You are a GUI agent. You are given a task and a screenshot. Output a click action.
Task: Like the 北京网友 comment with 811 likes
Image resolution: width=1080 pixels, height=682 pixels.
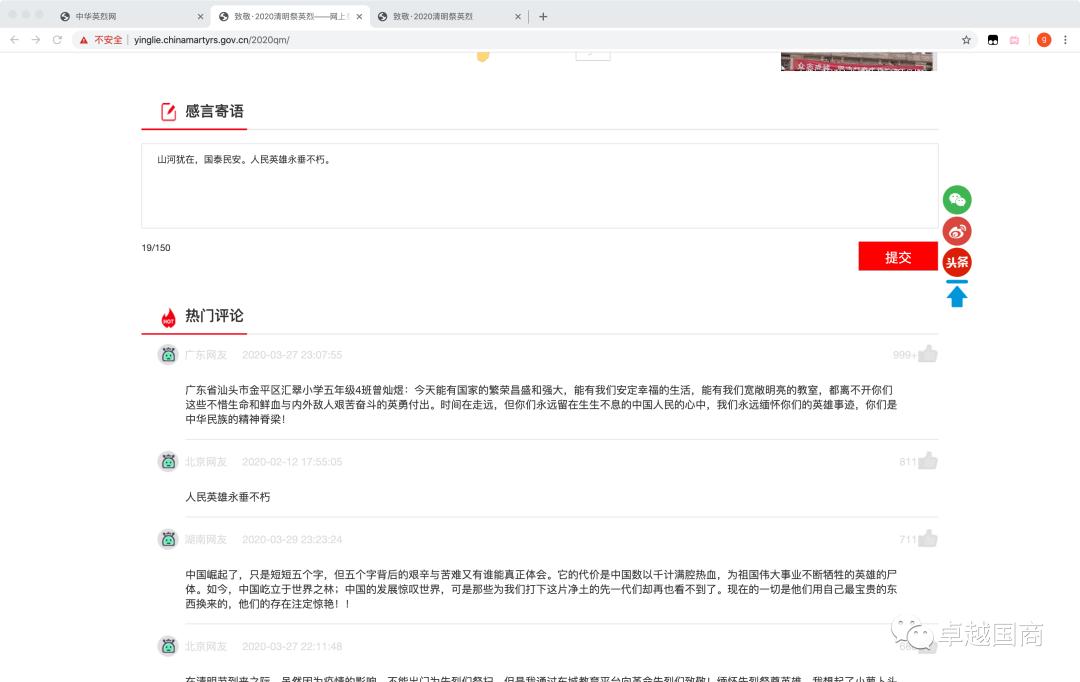click(927, 461)
